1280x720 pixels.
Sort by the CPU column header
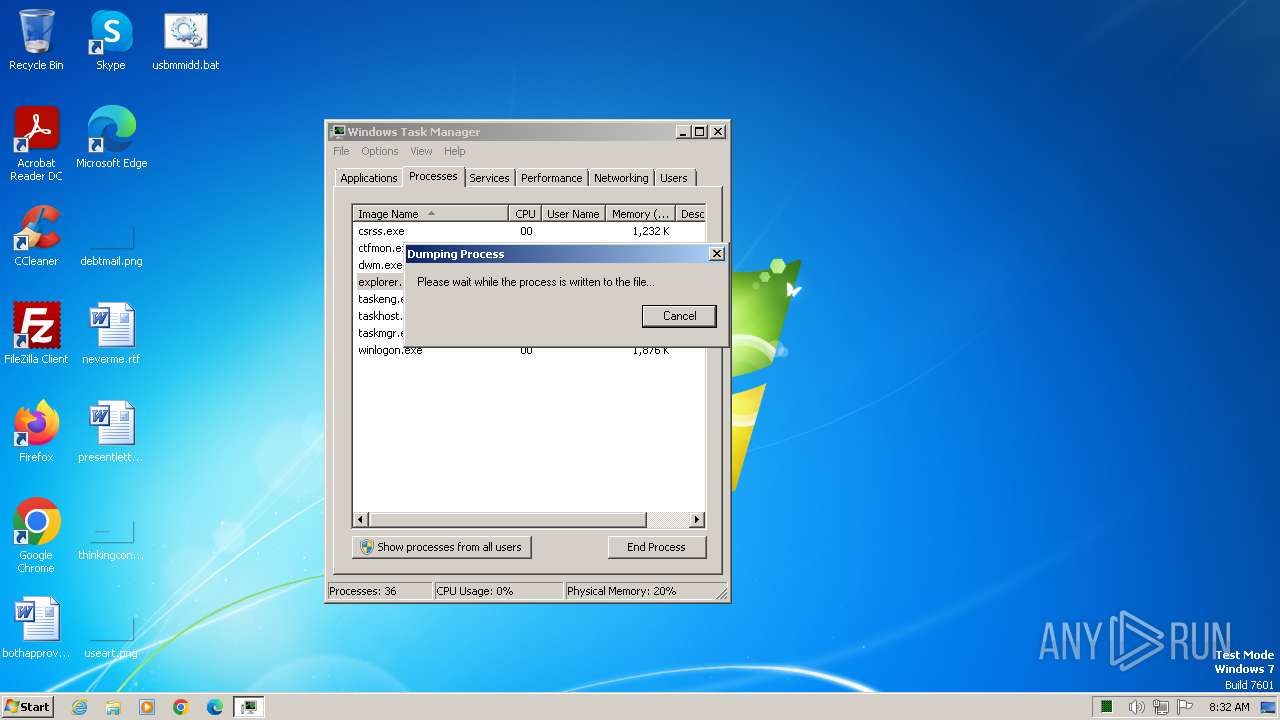point(525,214)
